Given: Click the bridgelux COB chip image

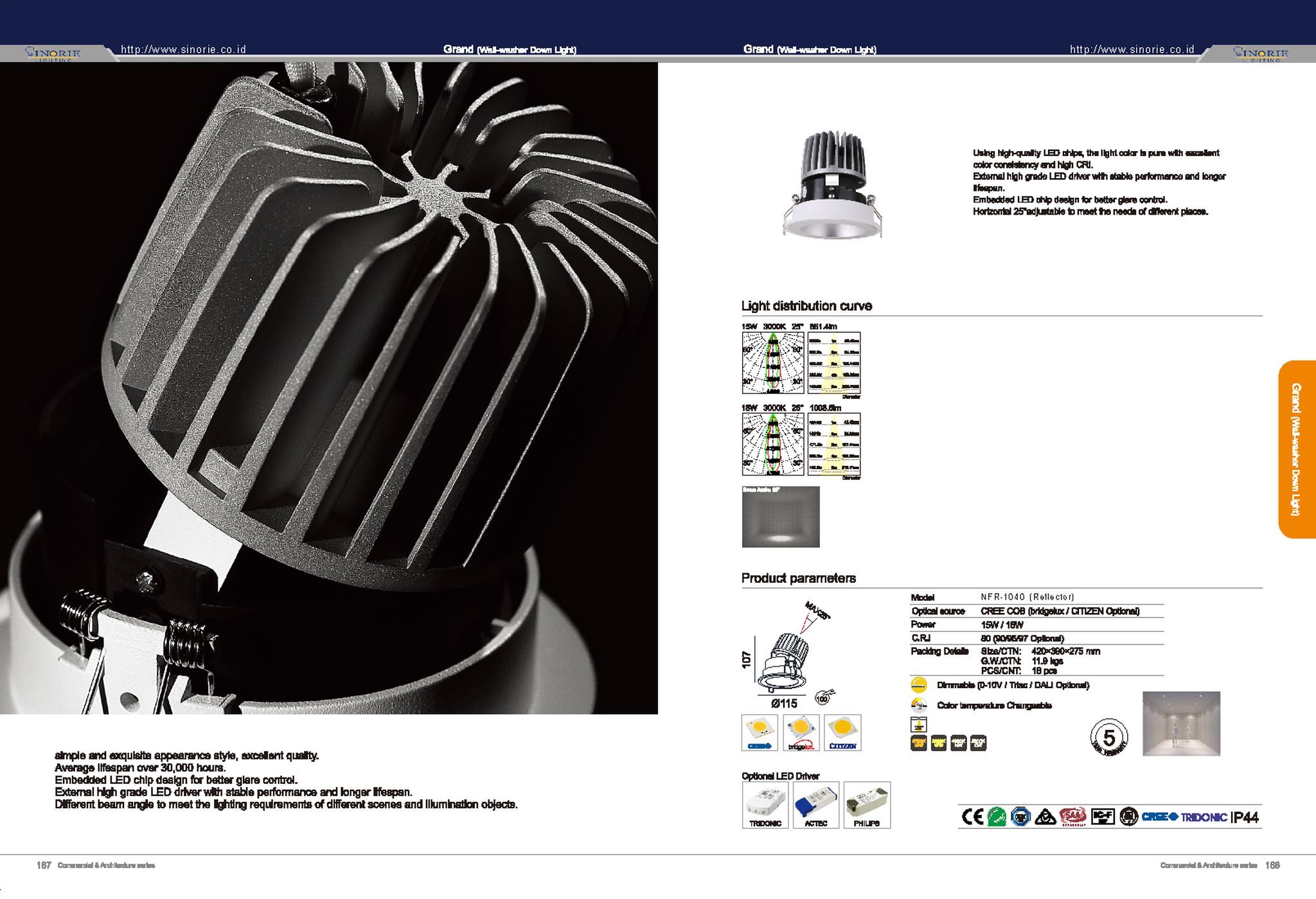Looking at the screenshot, I should (801, 733).
